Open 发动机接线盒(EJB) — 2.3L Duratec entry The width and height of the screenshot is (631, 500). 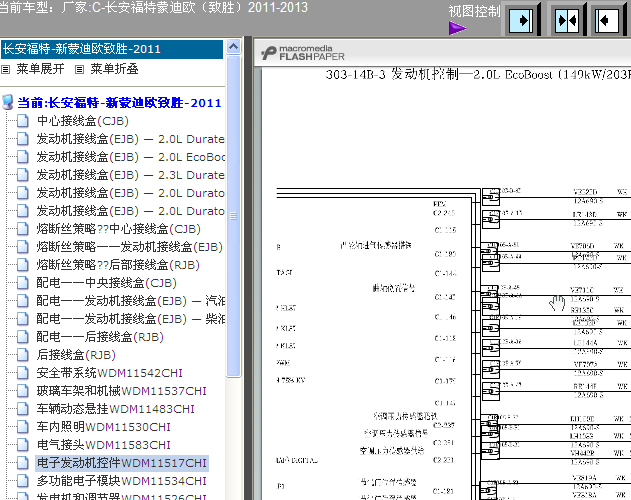130,175
